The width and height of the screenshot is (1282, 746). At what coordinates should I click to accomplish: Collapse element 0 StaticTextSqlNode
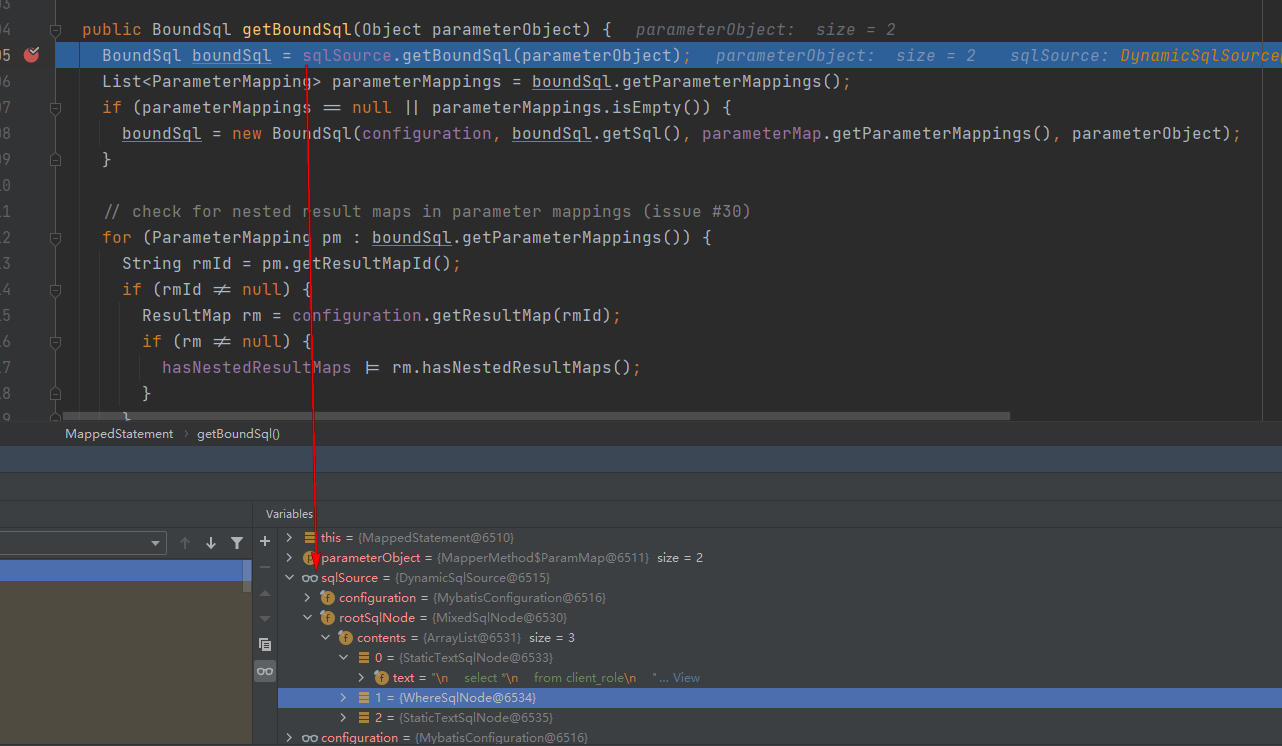click(x=344, y=658)
